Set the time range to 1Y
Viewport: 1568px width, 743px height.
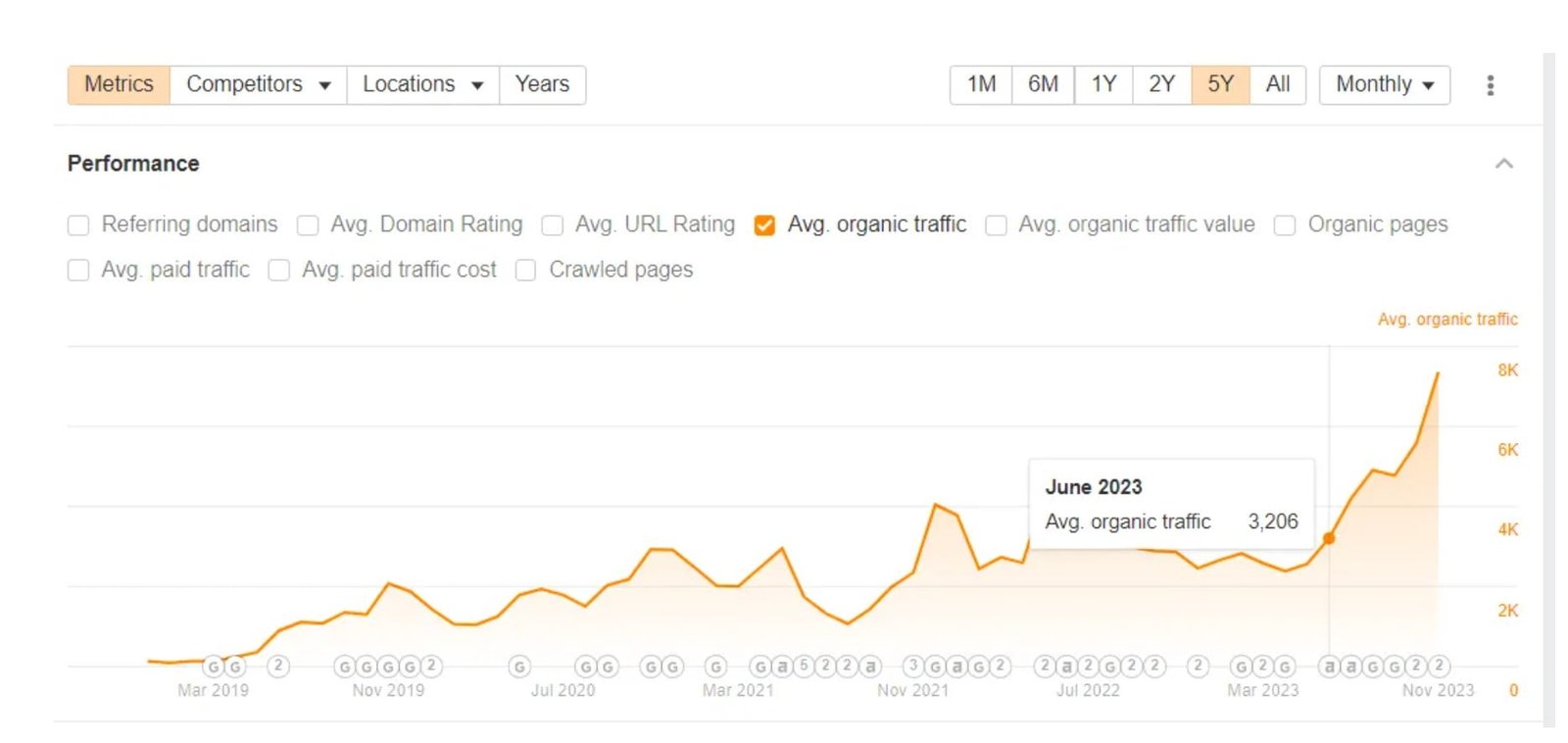click(x=1103, y=85)
